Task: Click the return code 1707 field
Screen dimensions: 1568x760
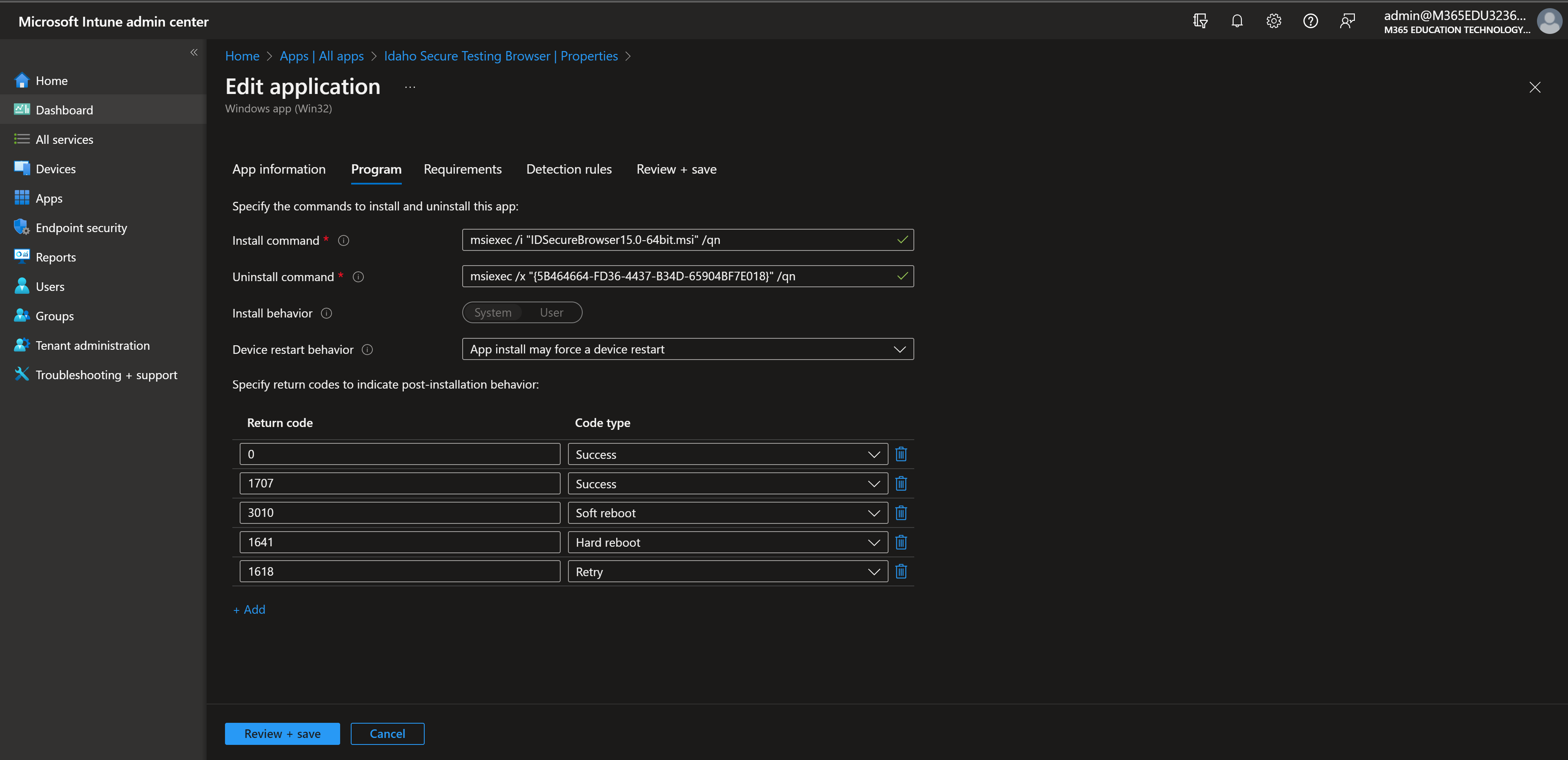Action: (400, 483)
